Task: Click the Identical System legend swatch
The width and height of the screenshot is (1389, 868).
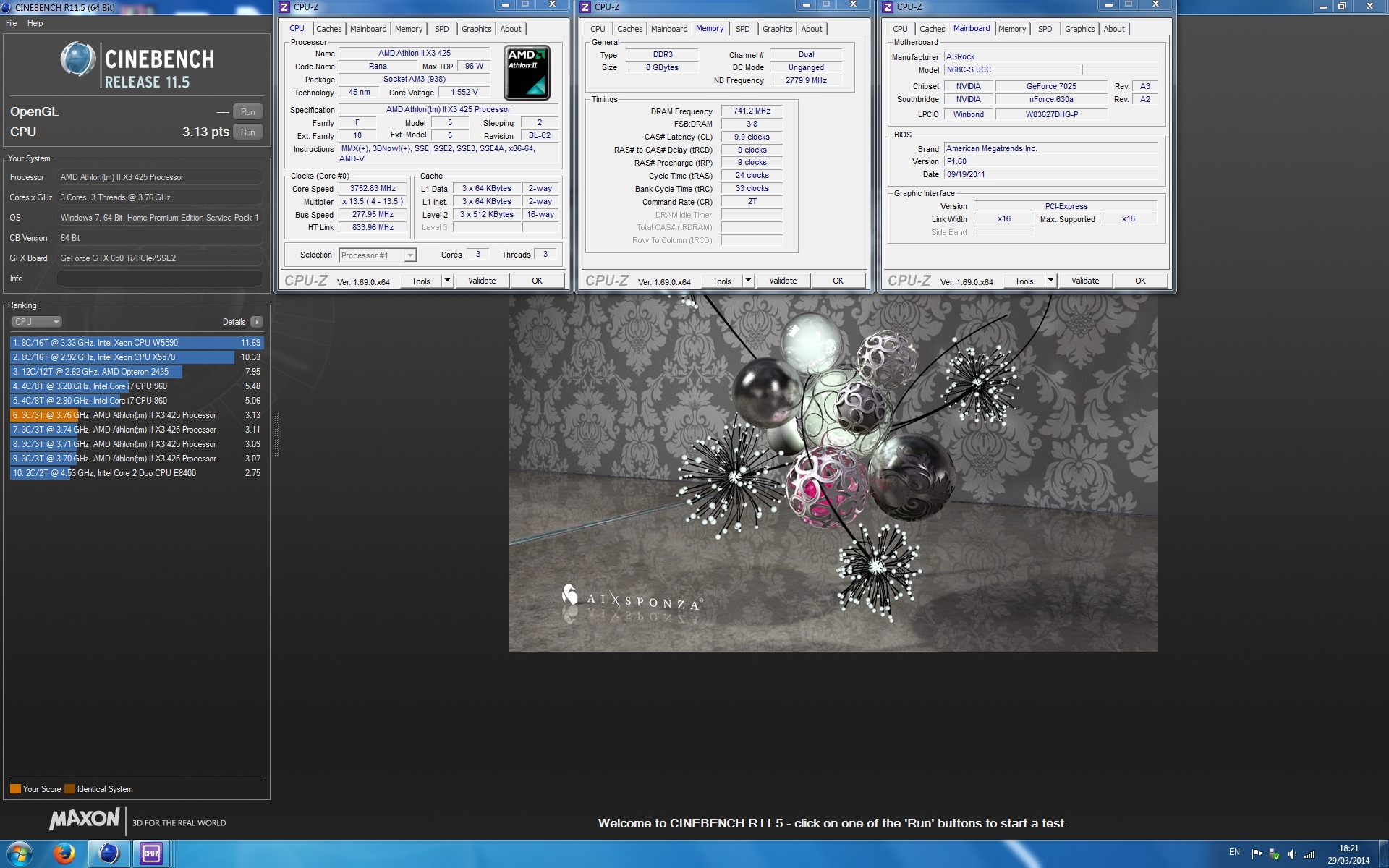Action: point(69,789)
